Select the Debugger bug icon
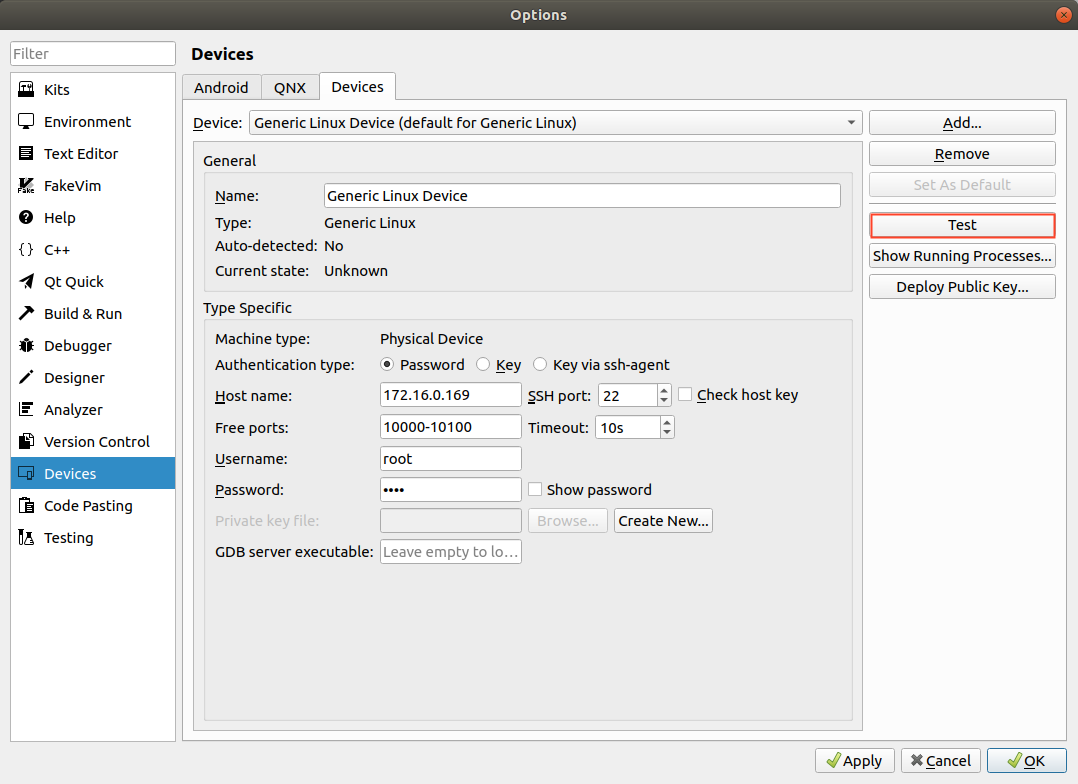 [27, 346]
